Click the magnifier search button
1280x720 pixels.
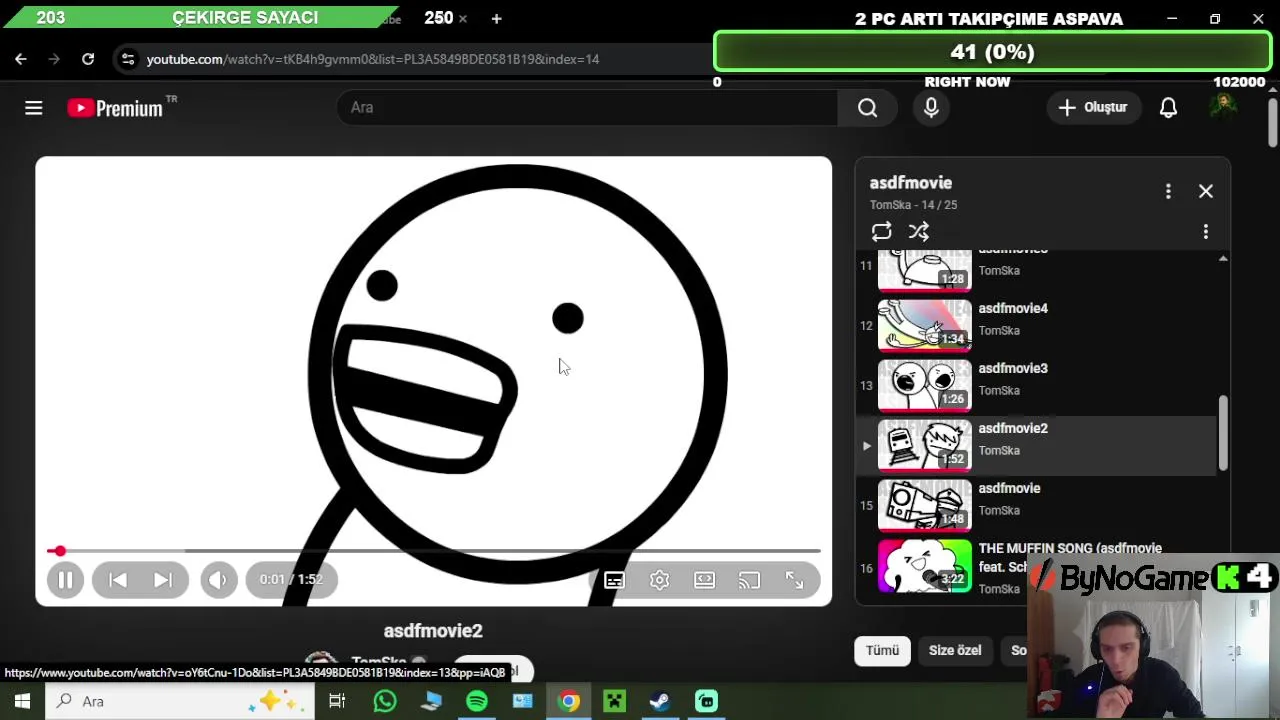867,108
